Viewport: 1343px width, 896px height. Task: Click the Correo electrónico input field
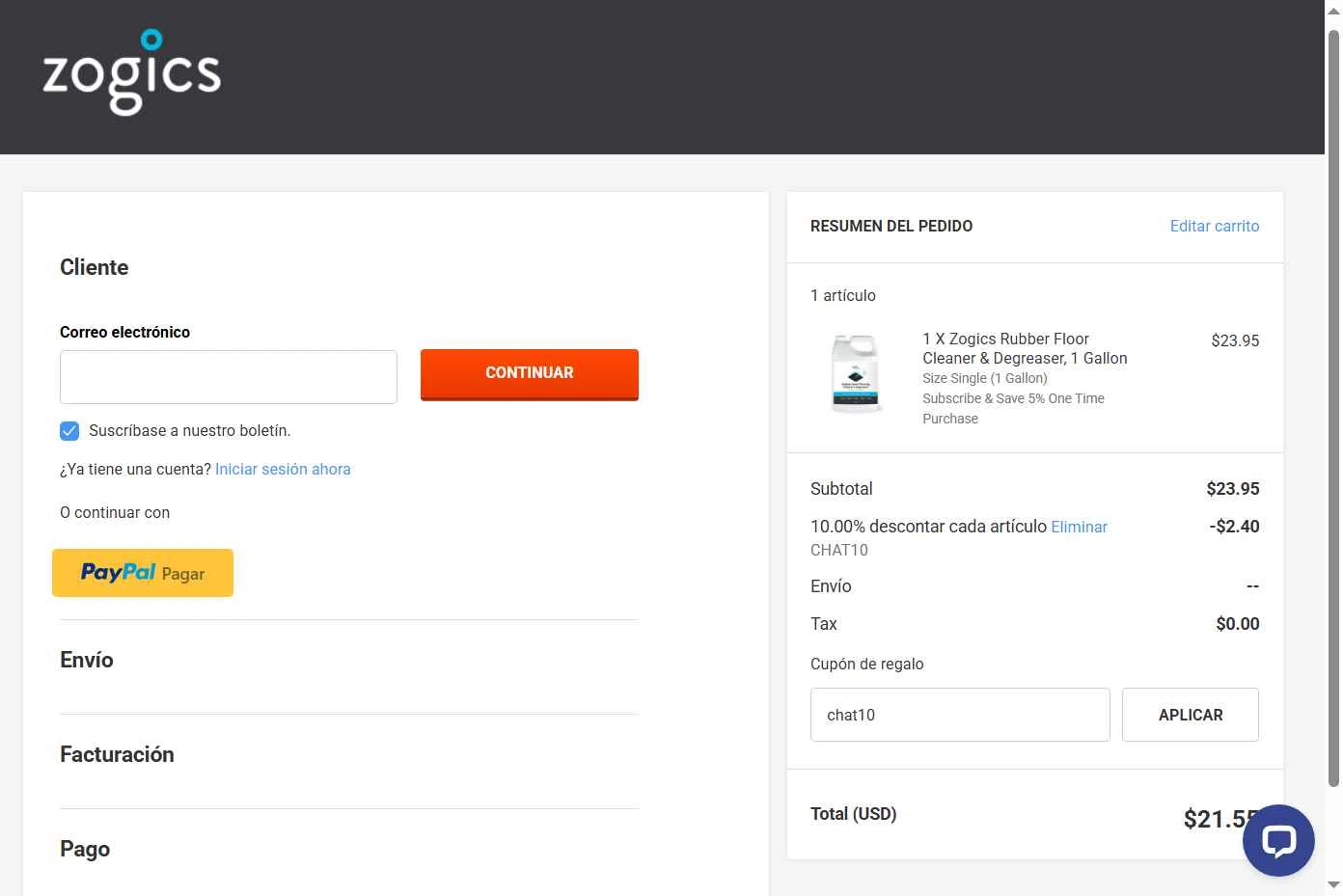click(x=229, y=377)
